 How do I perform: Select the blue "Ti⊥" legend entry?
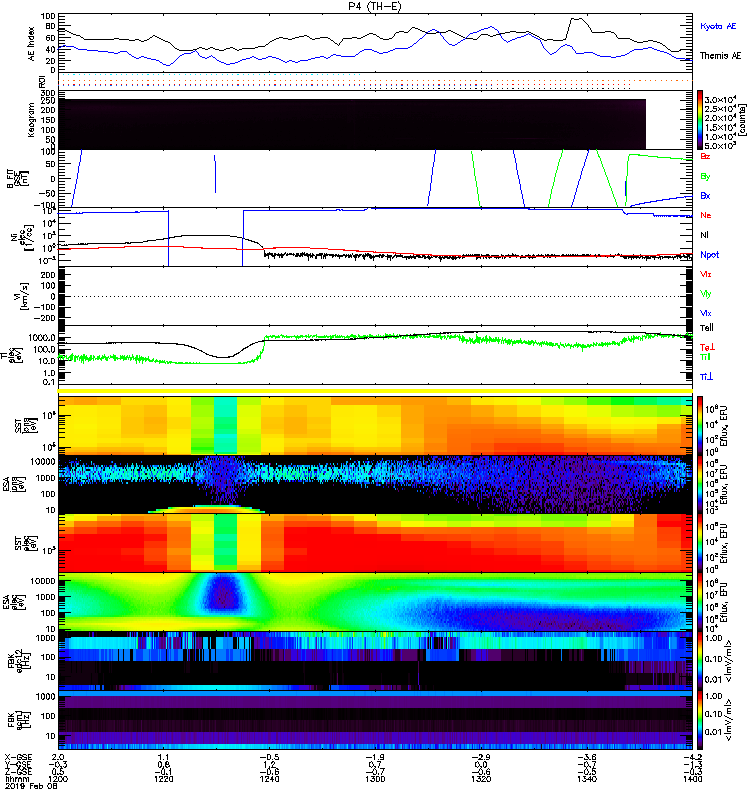click(706, 377)
